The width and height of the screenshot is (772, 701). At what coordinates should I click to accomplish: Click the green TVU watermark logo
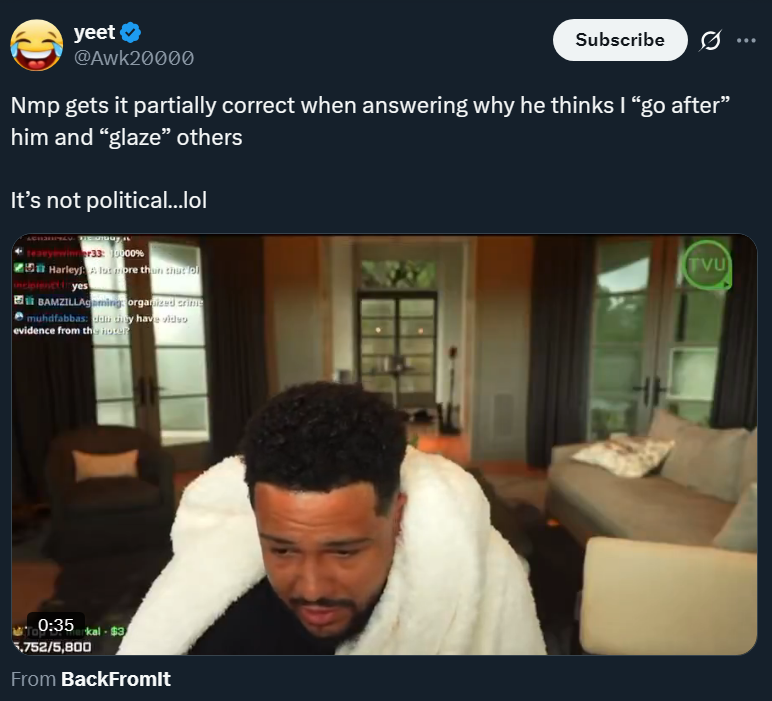[x=707, y=264]
